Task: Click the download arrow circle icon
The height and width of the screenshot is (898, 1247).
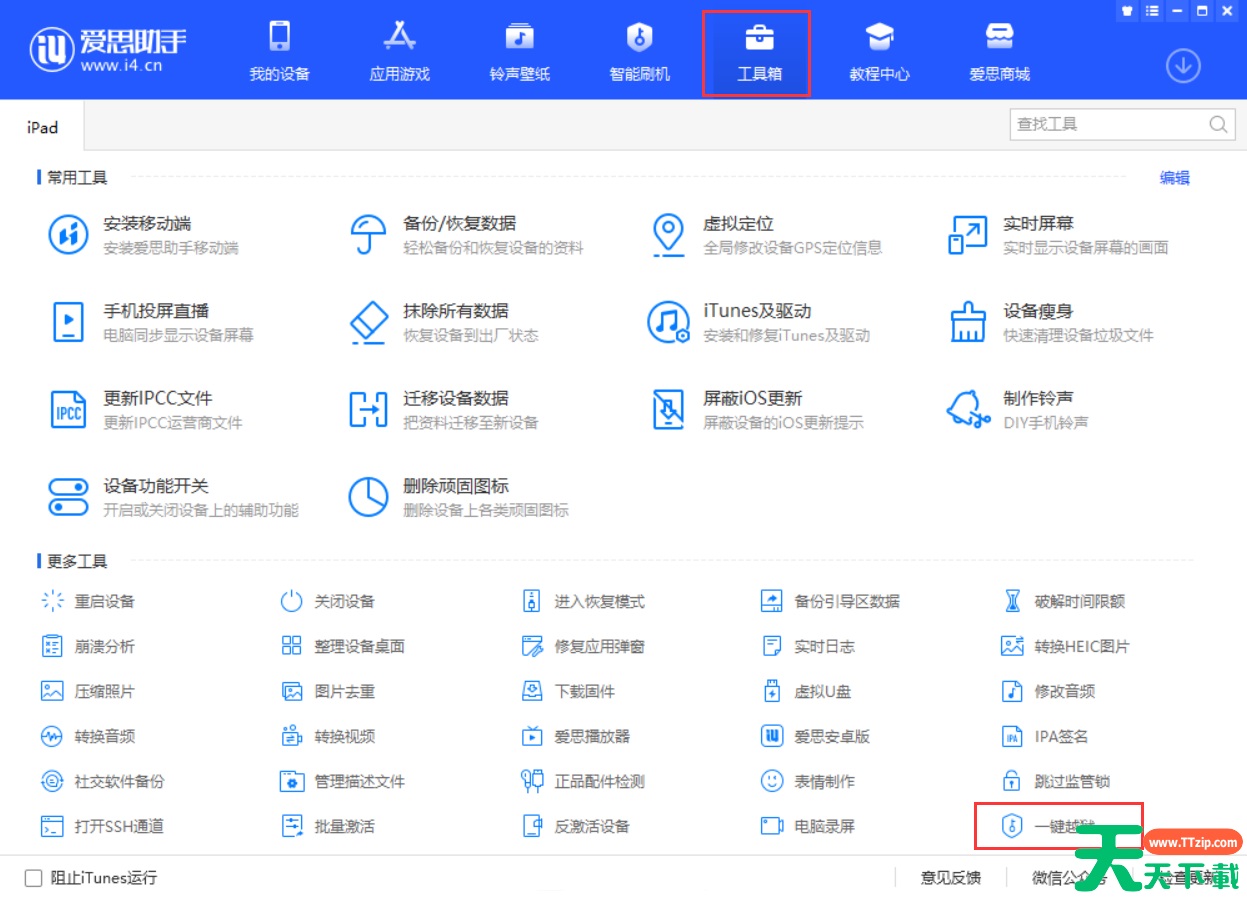Action: pos(1183,66)
